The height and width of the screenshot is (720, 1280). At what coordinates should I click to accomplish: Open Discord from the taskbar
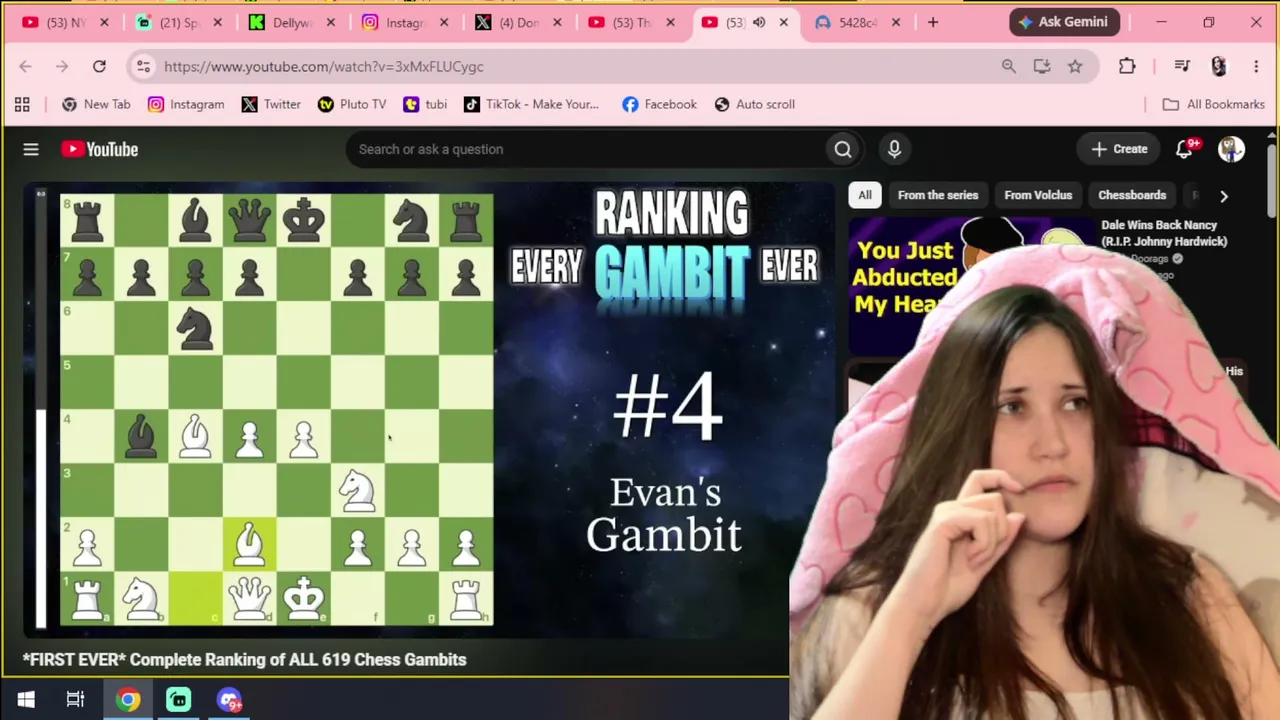(229, 699)
